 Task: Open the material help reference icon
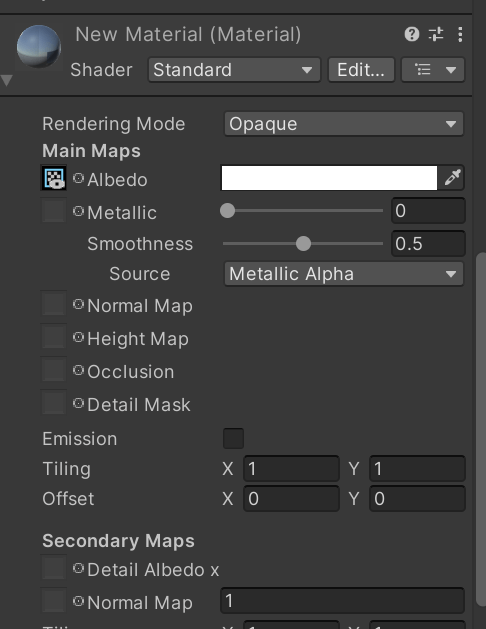click(412, 34)
